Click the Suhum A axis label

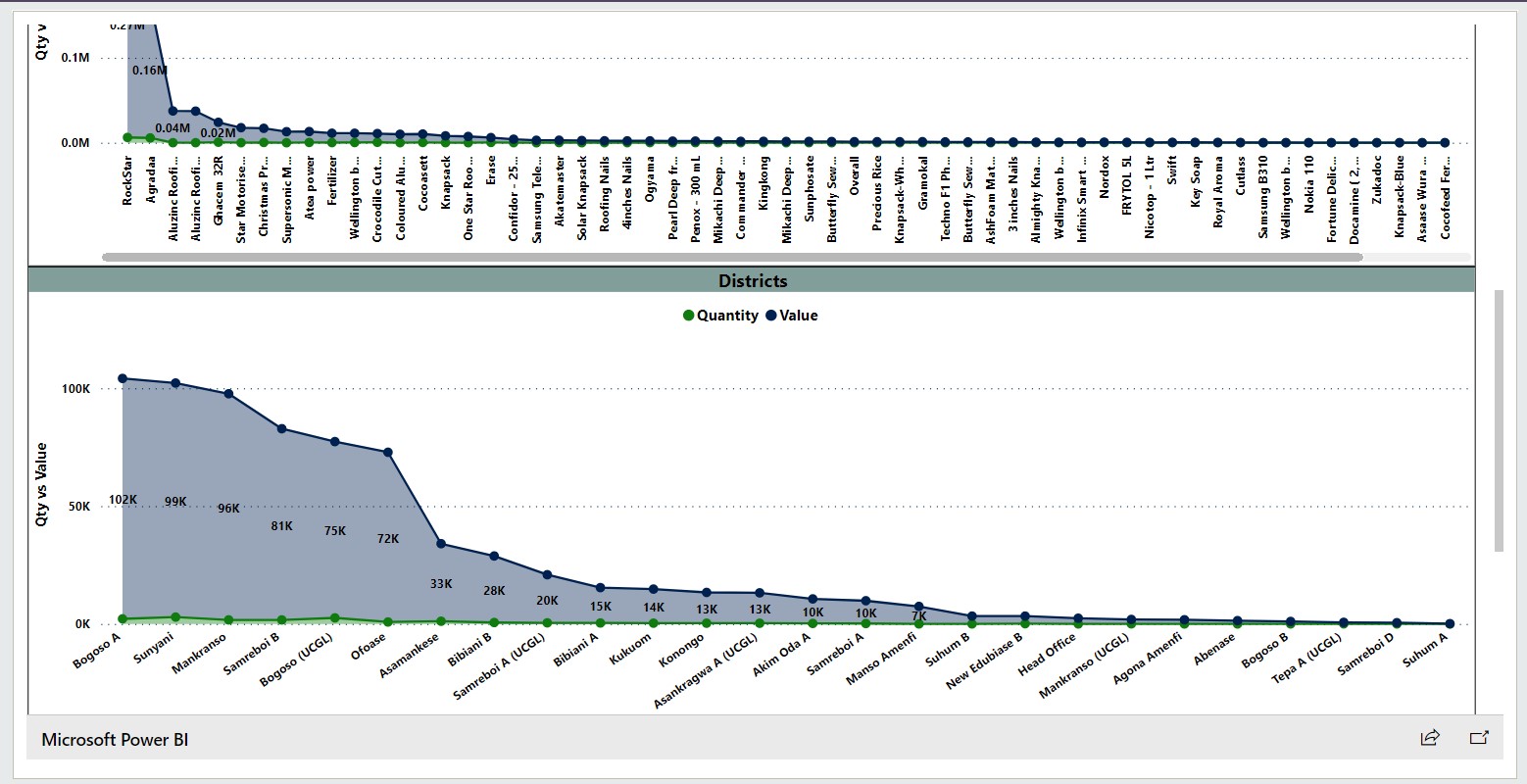(x=1425, y=650)
